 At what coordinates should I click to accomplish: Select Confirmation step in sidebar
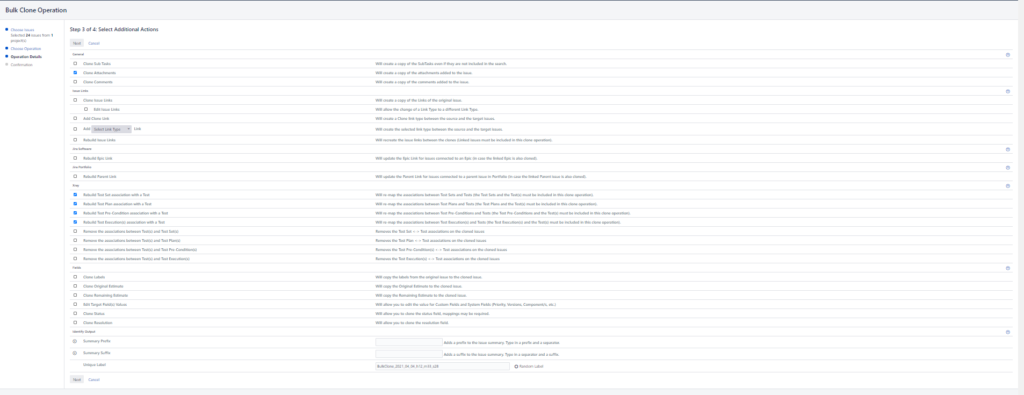[x=22, y=64]
